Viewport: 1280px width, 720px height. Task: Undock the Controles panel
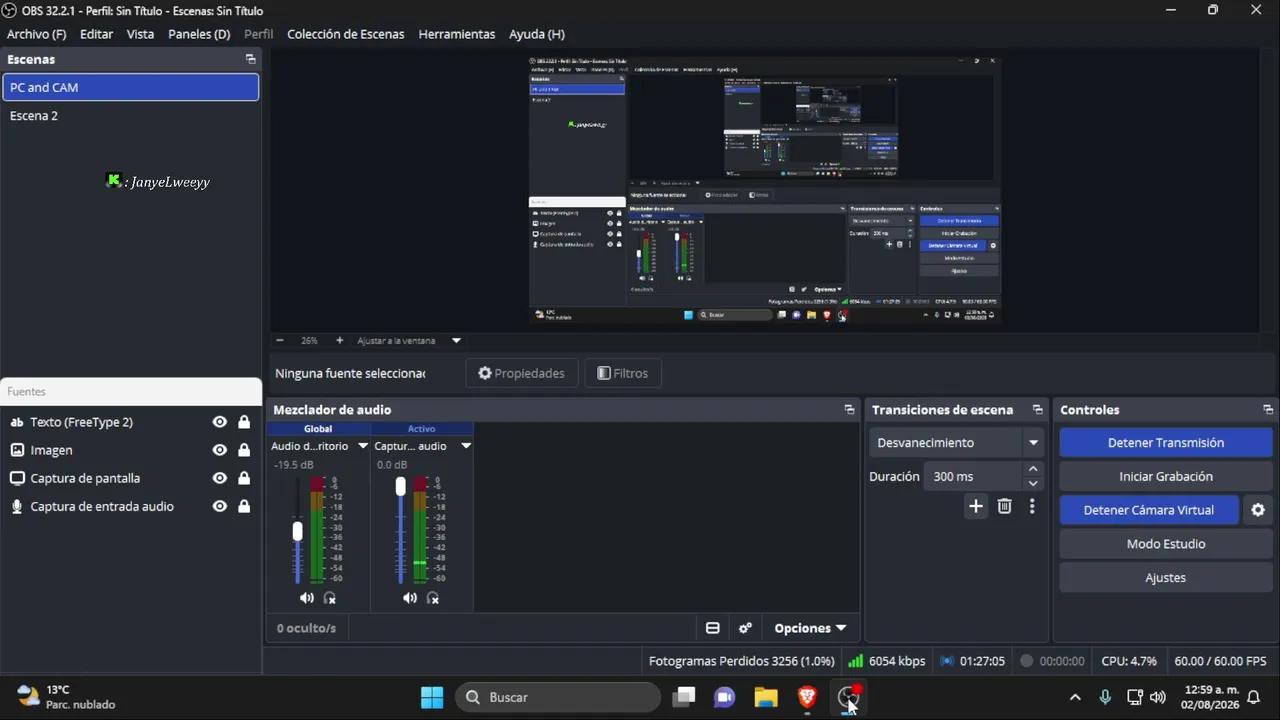pyautogui.click(x=1268, y=410)
